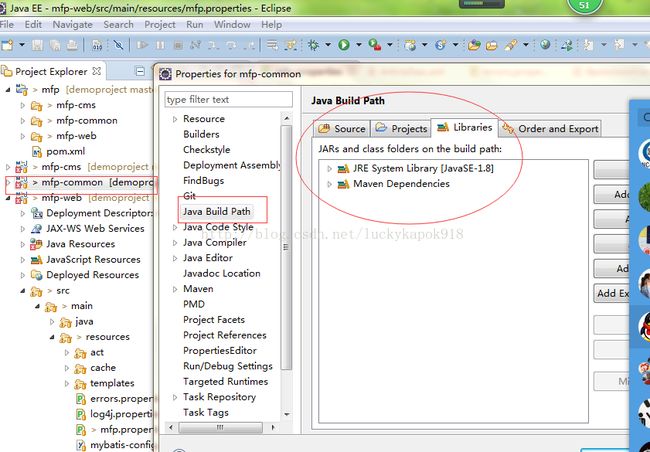Open the Project menu
Image resolution: width=650 pixels, height=452 pixels.
pos(160,24)
